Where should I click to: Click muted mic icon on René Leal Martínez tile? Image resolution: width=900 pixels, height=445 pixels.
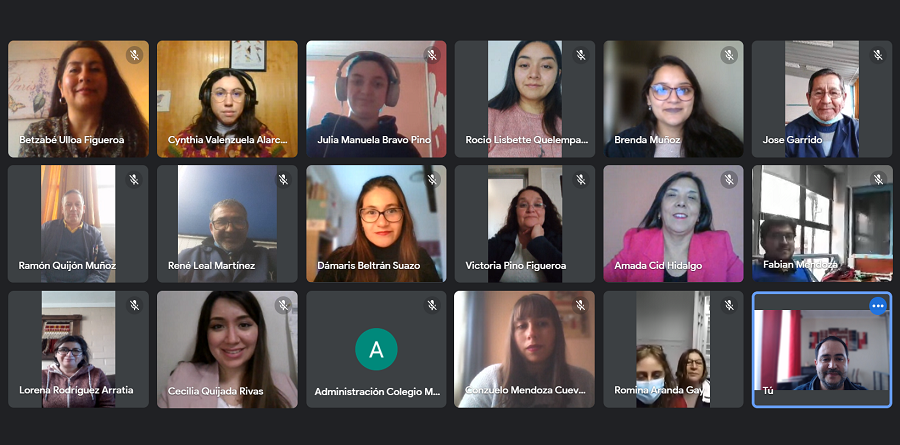pyautogui.click(x=284, y=180)
